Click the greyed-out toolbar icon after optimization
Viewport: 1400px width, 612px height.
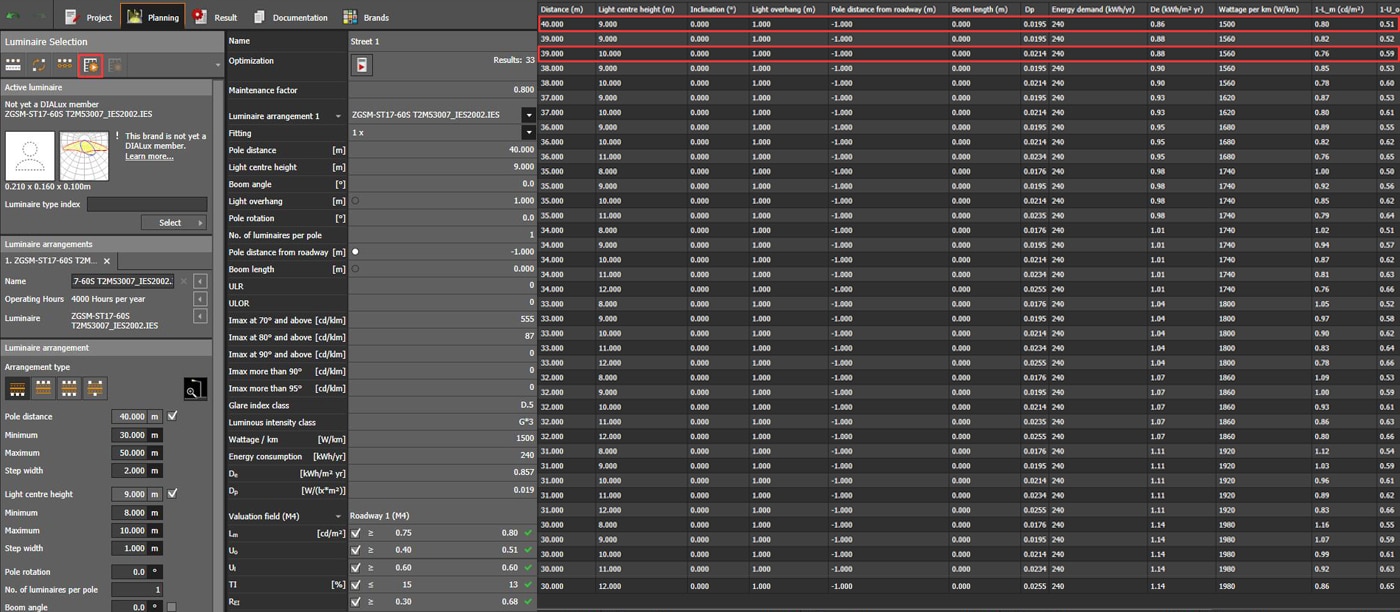tap(115, 65)
